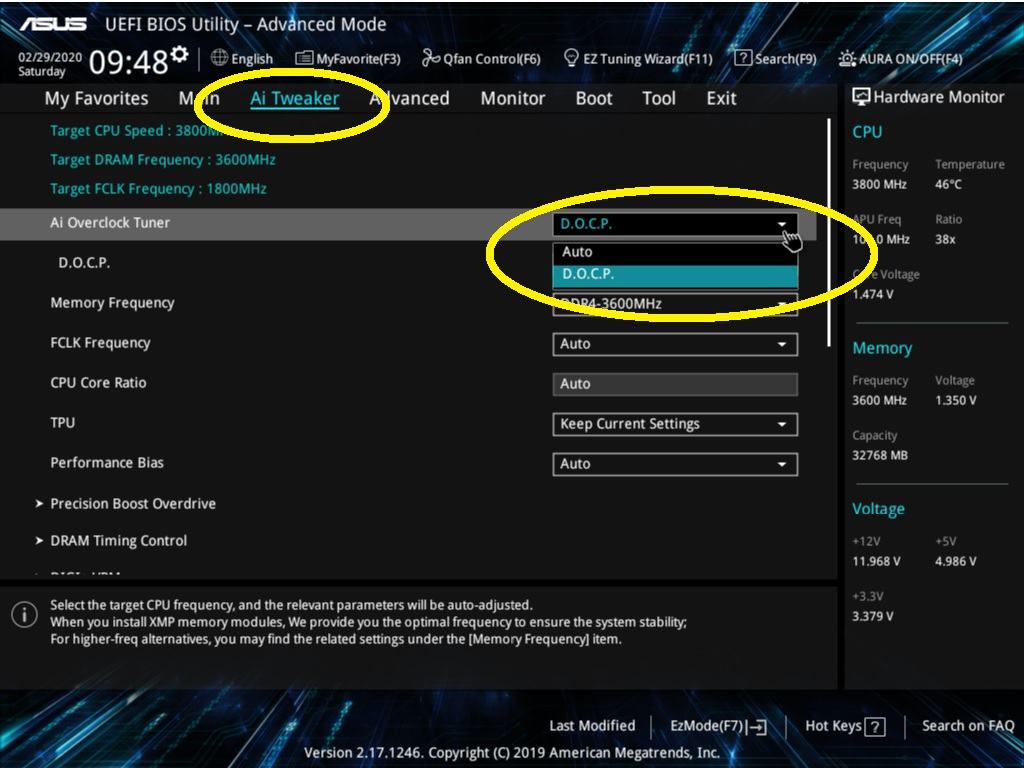Click the Voltage section heading

878,509
